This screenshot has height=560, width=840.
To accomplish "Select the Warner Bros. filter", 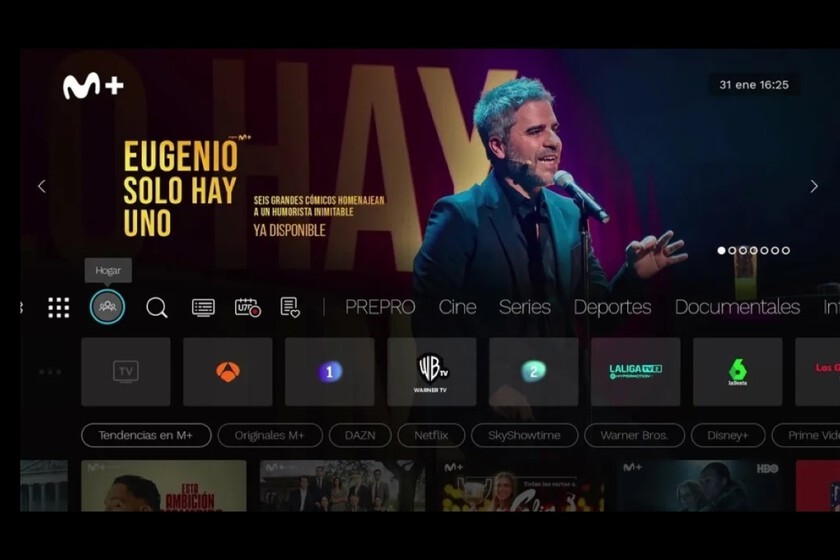I will (634, 435).
